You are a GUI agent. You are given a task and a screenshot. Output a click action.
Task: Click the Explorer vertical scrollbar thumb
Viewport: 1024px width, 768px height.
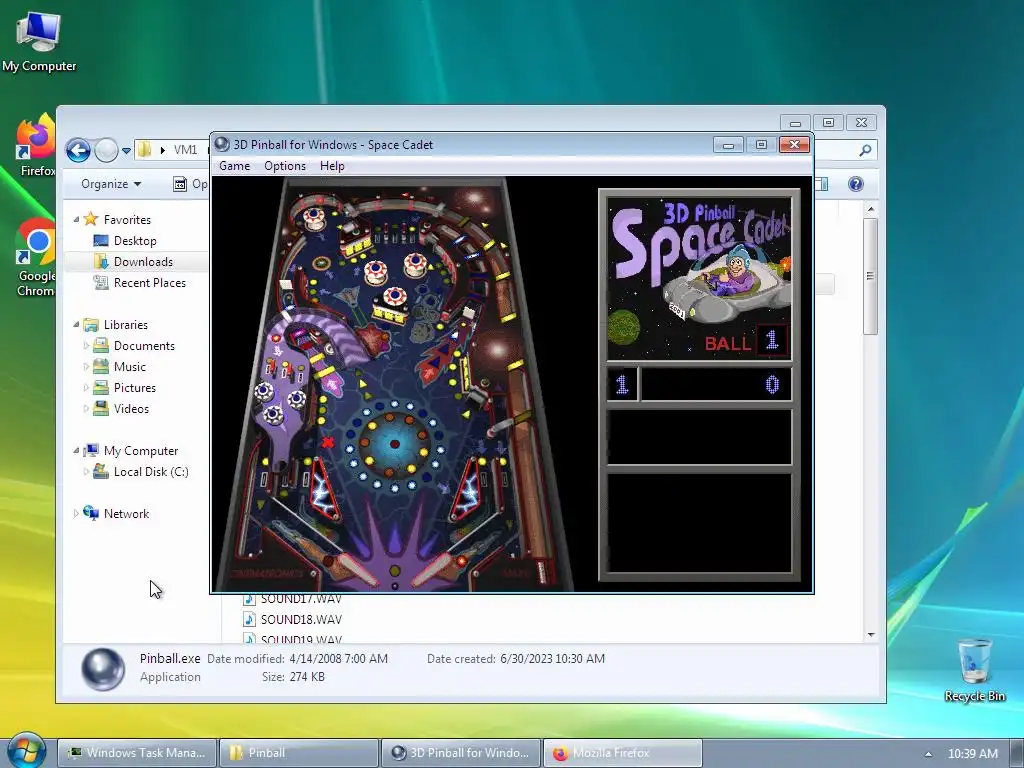871,276
